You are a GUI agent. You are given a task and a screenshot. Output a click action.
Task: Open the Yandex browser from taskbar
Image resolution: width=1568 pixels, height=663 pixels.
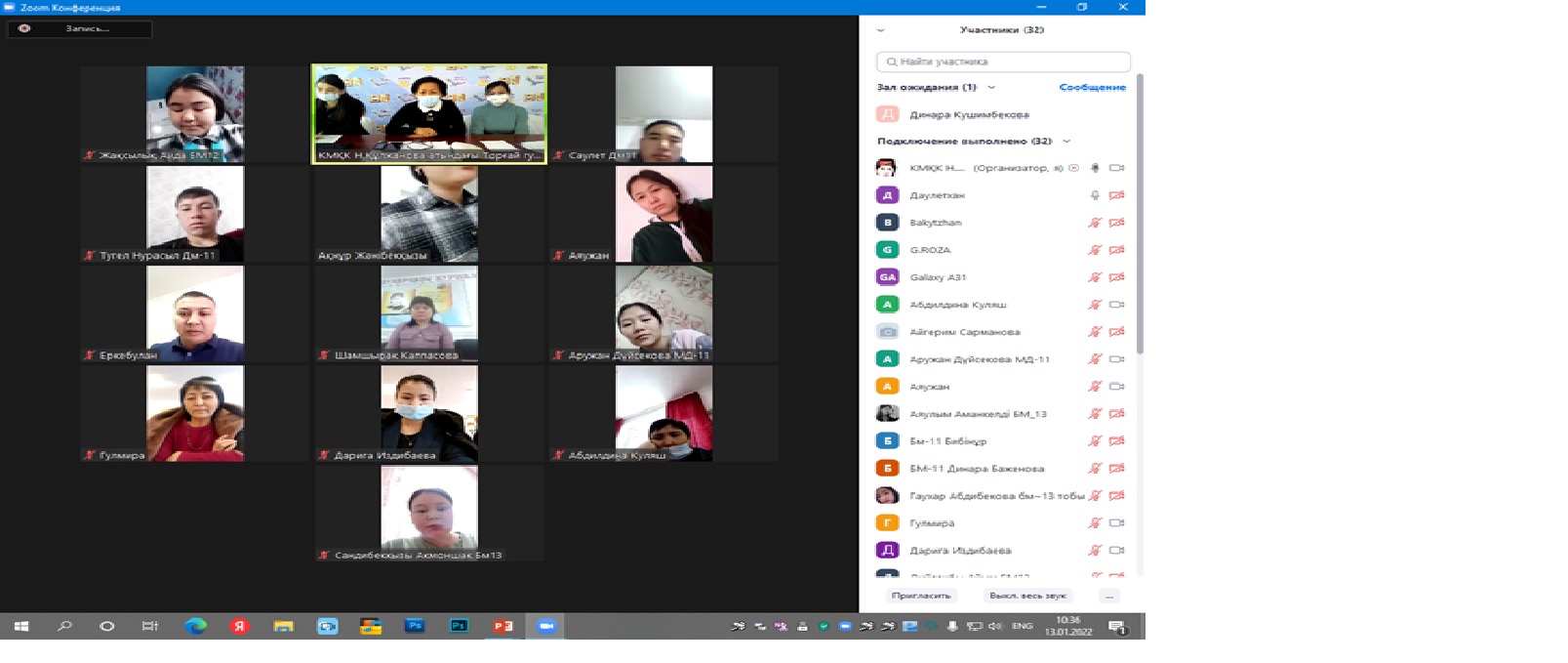click(x=239, y=626)
